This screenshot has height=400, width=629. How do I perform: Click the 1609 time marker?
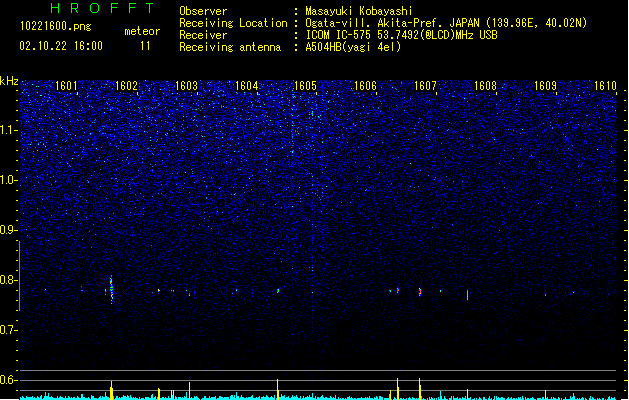pyautogui.click(x=546, y=86)
